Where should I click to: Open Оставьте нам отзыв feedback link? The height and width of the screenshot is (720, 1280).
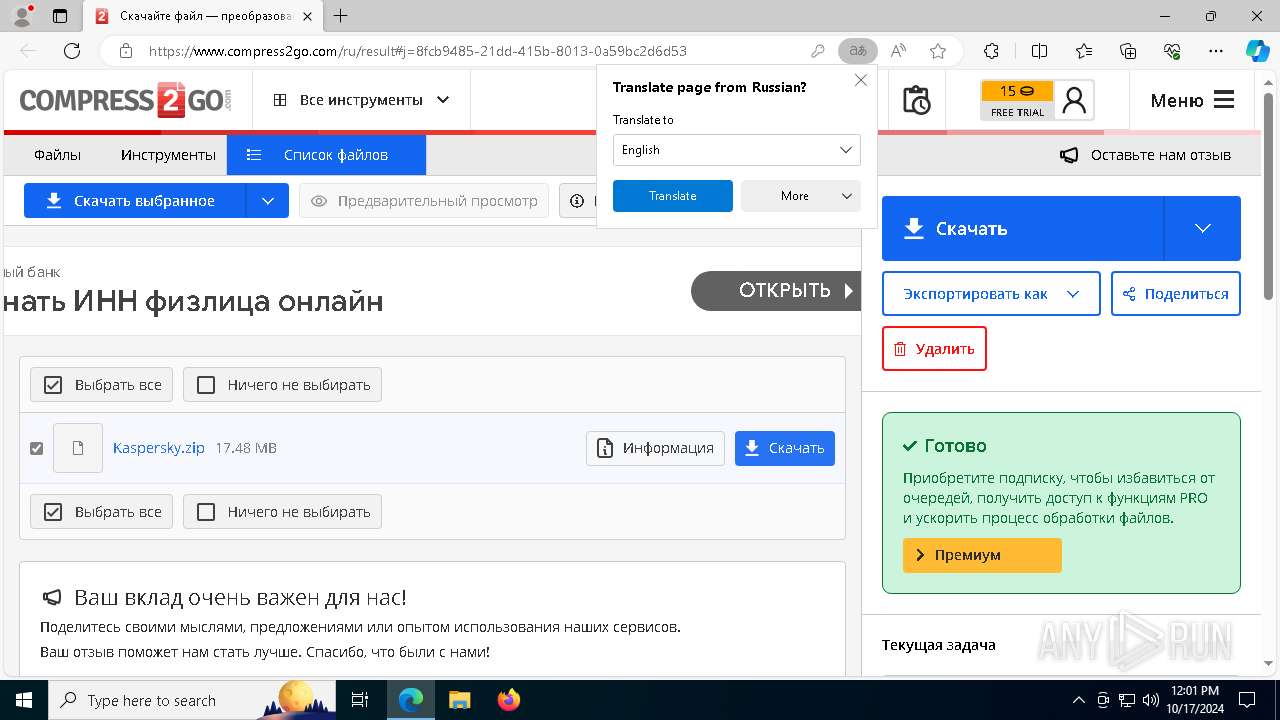pos(1146,155)
